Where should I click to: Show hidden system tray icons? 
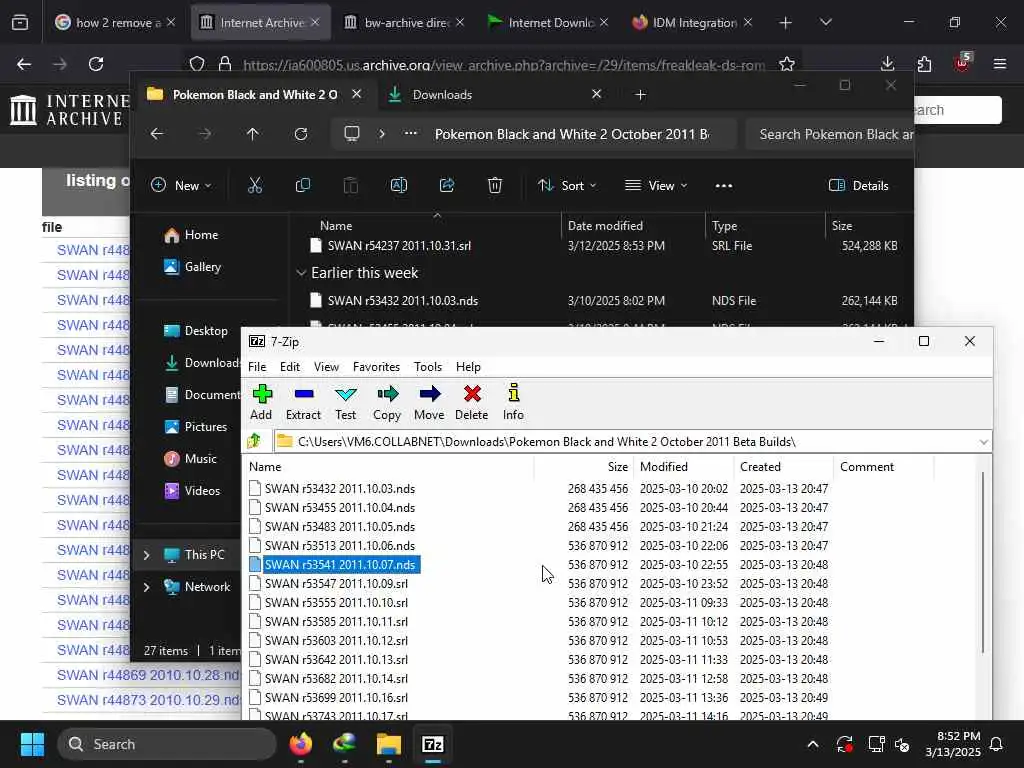813,744
